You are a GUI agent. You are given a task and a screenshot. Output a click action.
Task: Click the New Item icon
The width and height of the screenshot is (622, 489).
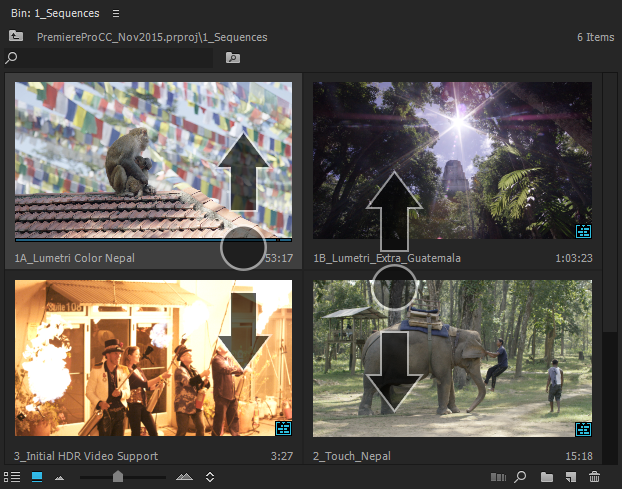point(570,477)
